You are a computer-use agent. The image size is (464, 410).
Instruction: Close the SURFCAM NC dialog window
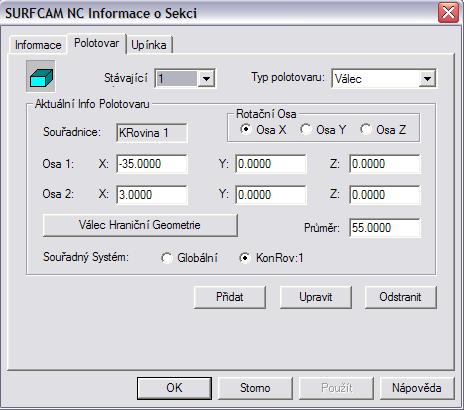[x=448, y=13]
